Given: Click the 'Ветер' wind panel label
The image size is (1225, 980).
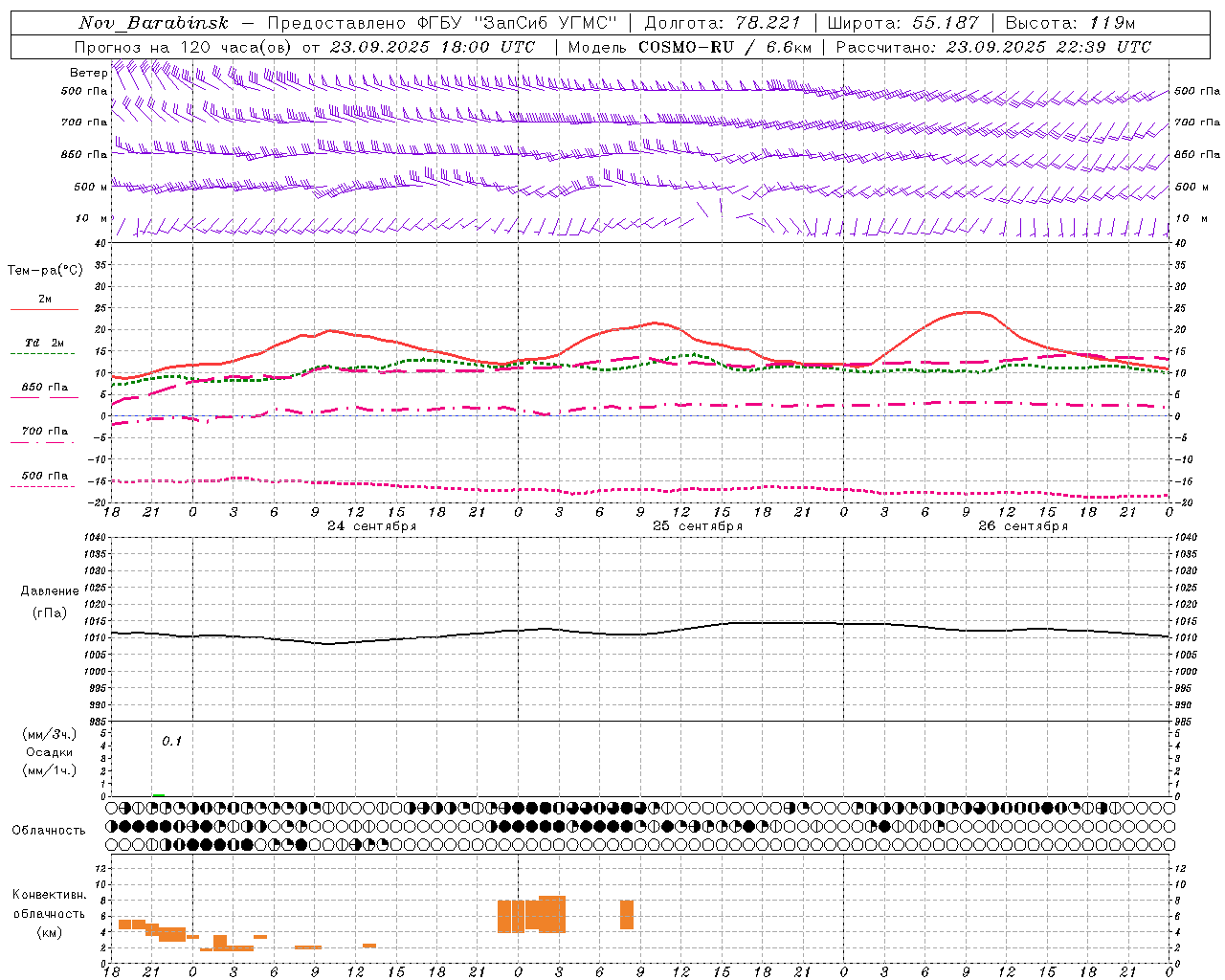Looking at the screenshot, I should pyautogui.click(x=88, y=73).
